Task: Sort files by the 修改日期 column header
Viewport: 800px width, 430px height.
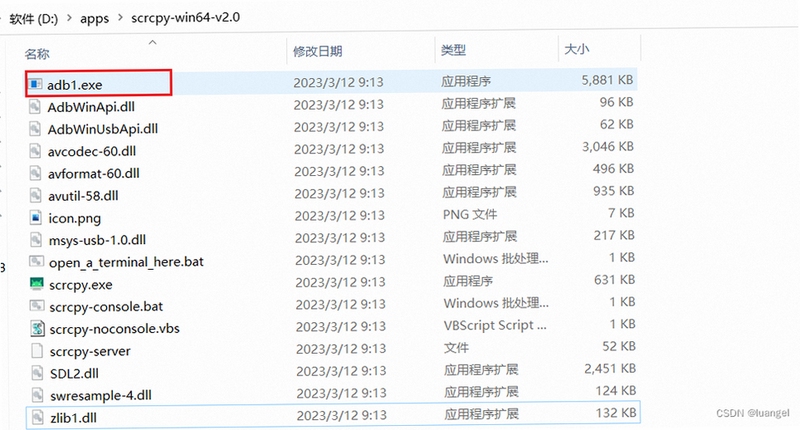Action: tap(317, 51)
